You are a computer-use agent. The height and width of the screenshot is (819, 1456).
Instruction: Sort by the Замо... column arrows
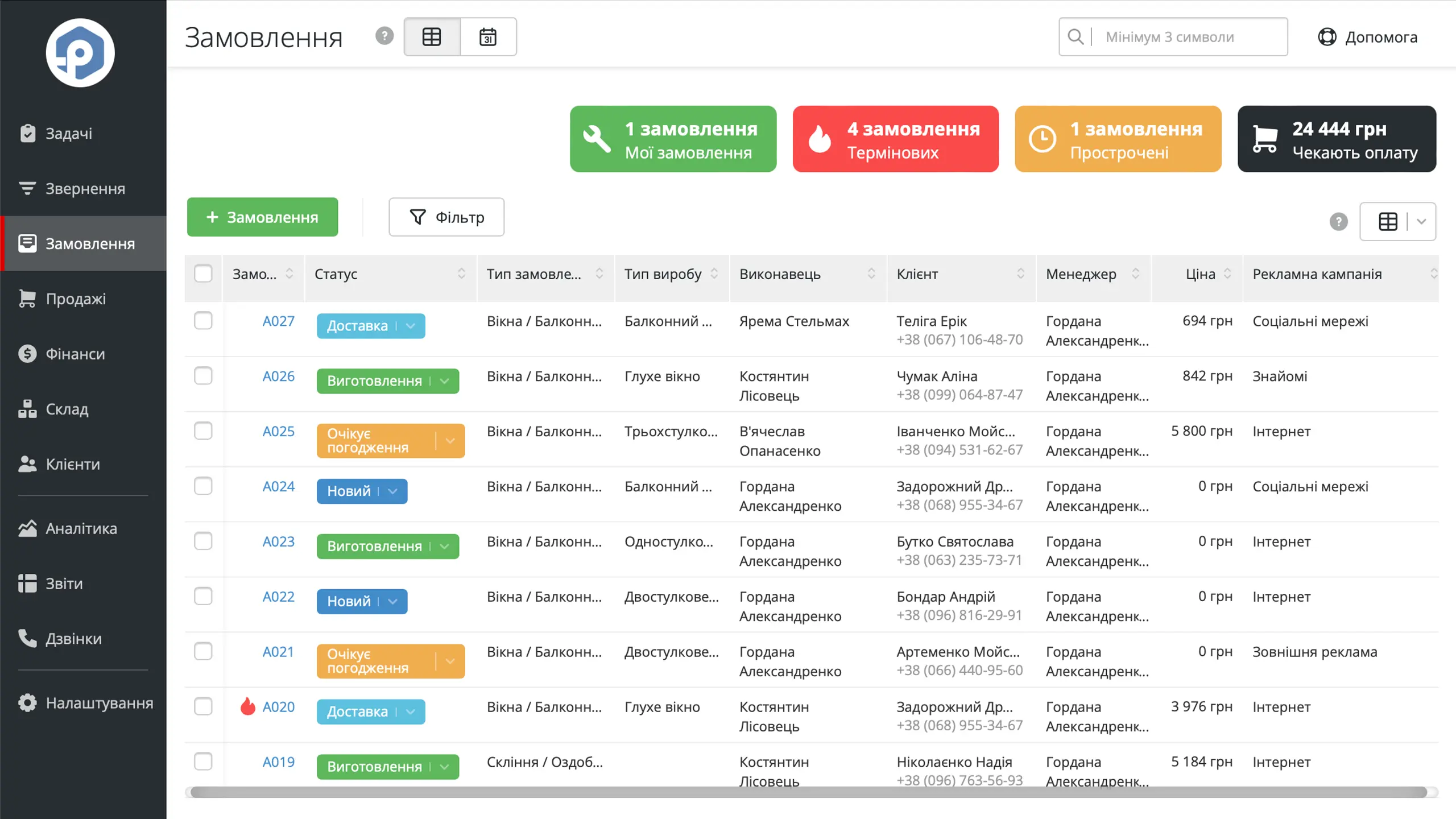coord(289,274)
